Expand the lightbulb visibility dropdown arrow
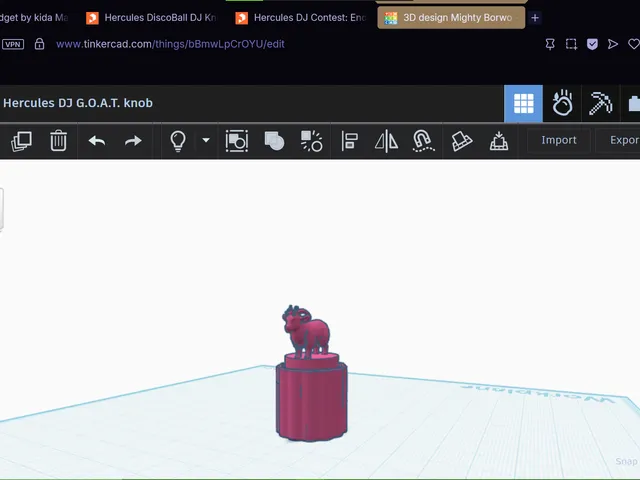640x480 pixels. pos(206,140)
